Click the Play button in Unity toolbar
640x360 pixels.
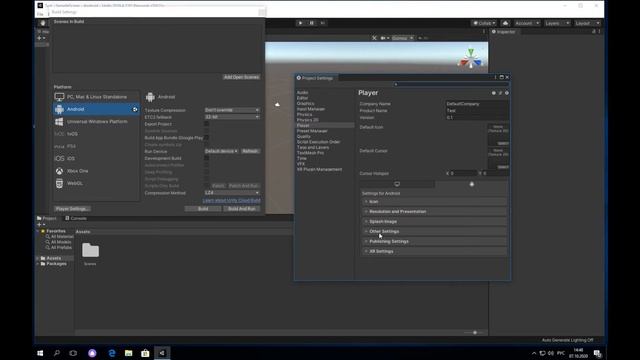pyautogui.click(x=300, y=23)
